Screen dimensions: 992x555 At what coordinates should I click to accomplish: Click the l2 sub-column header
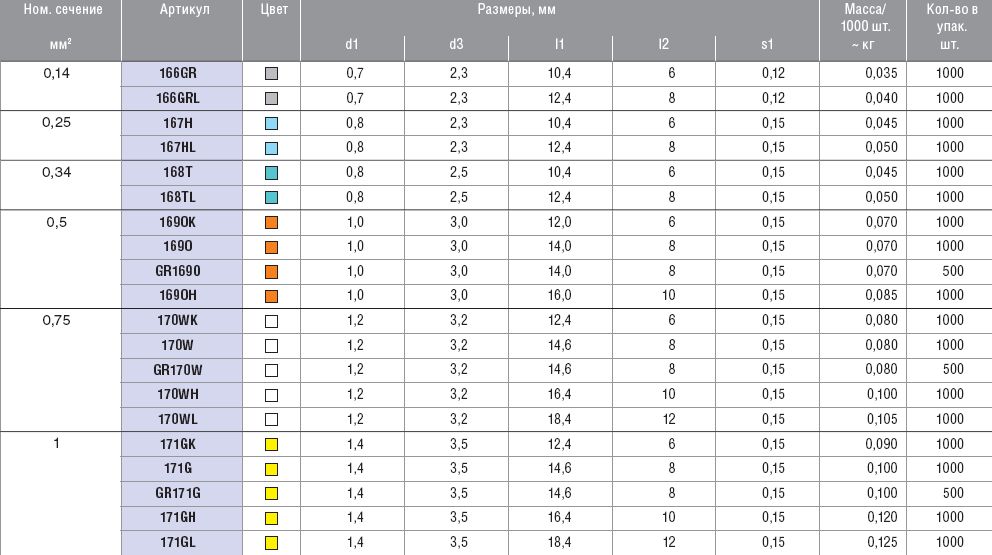(x=663, y=45)
